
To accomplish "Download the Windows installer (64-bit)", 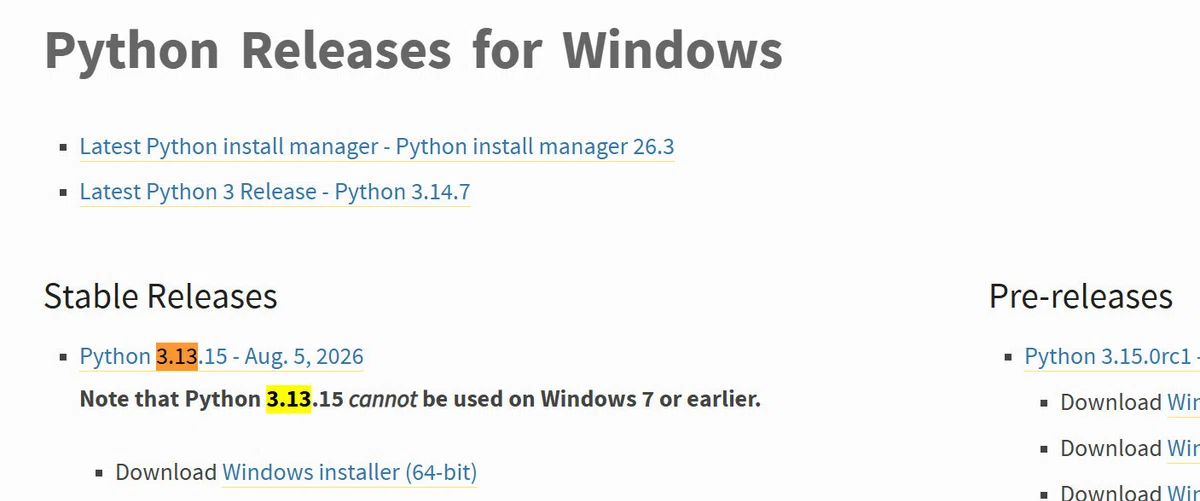I will click(350, 472).
